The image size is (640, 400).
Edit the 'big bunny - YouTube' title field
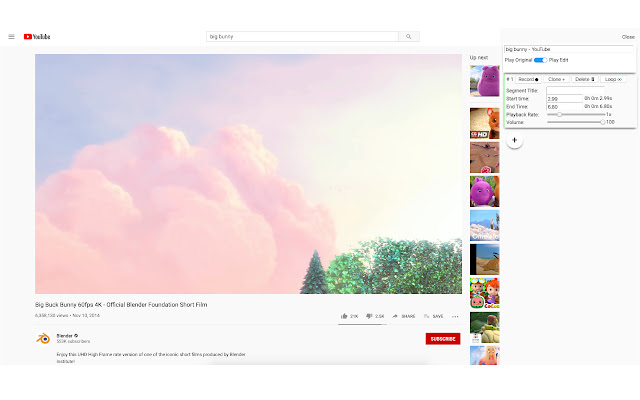pos(569,49)
